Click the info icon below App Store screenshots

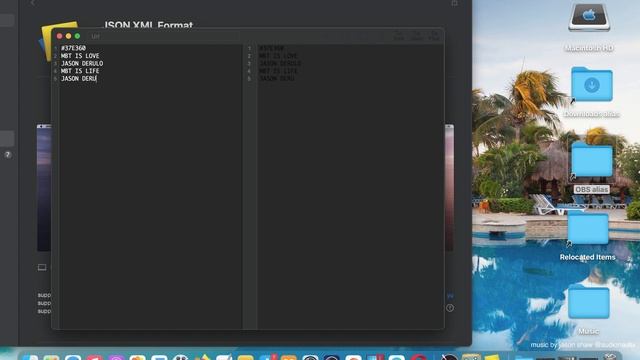(x=450, y=308)
